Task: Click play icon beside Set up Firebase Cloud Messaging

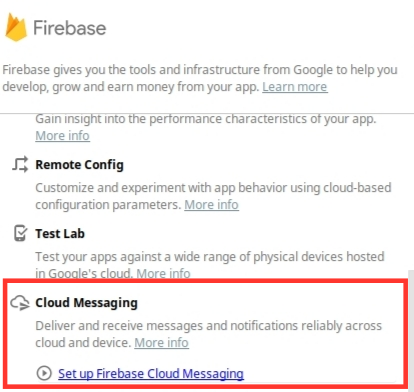Action: [x=44, y=373]
